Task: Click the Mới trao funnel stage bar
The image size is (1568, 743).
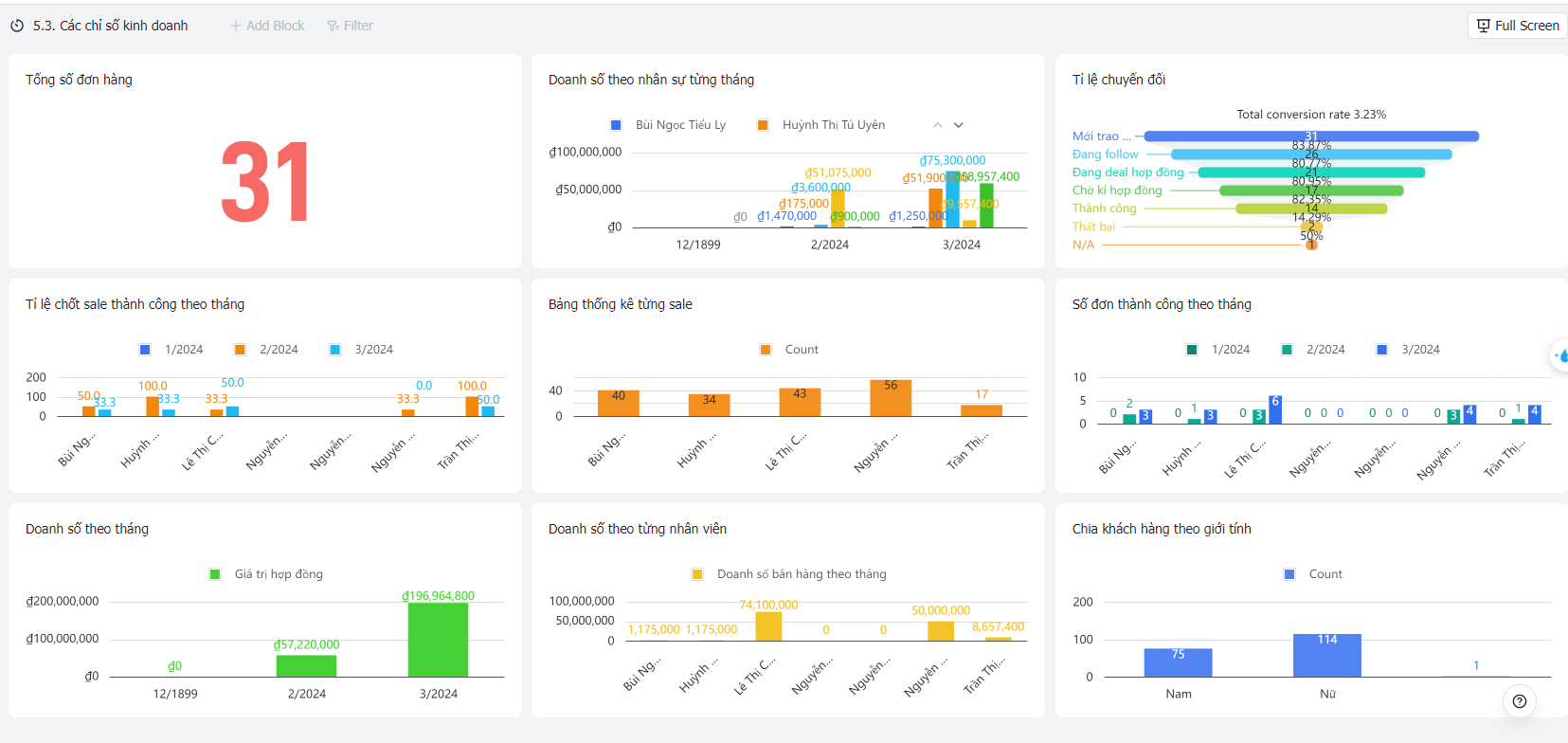Action: (x=1311, y=136)
